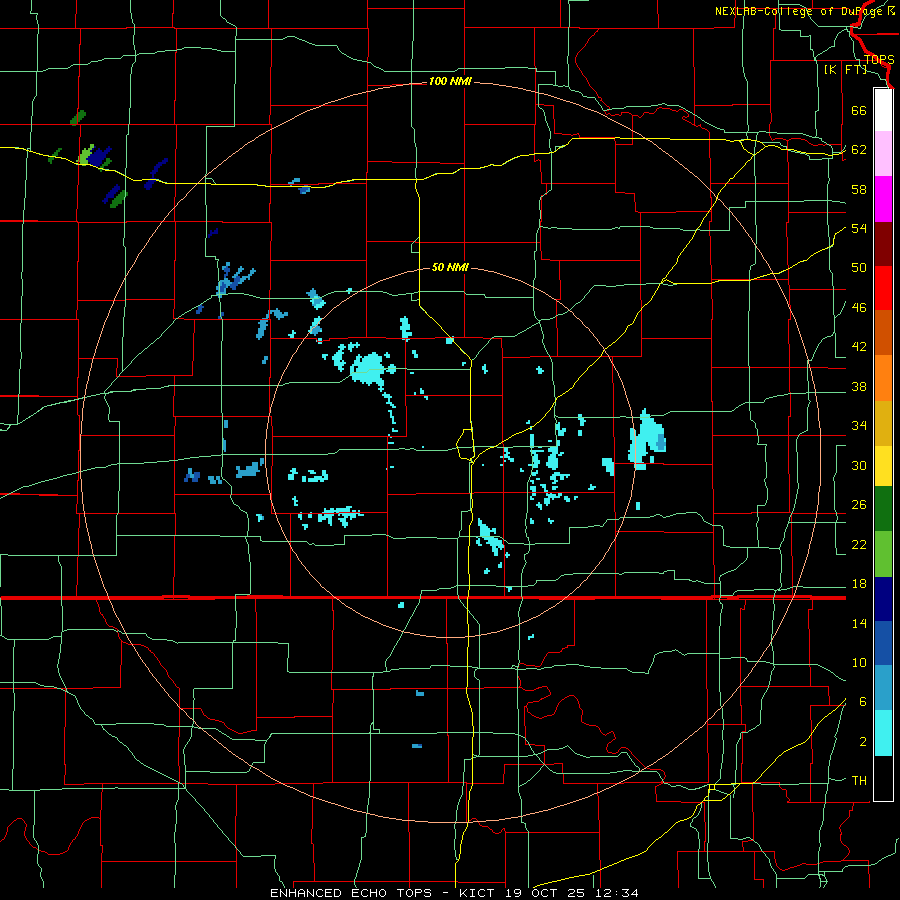Viewport: 900px width, 900px height.
Task: Click the 38 value on the legend scale
Action: 859,386
